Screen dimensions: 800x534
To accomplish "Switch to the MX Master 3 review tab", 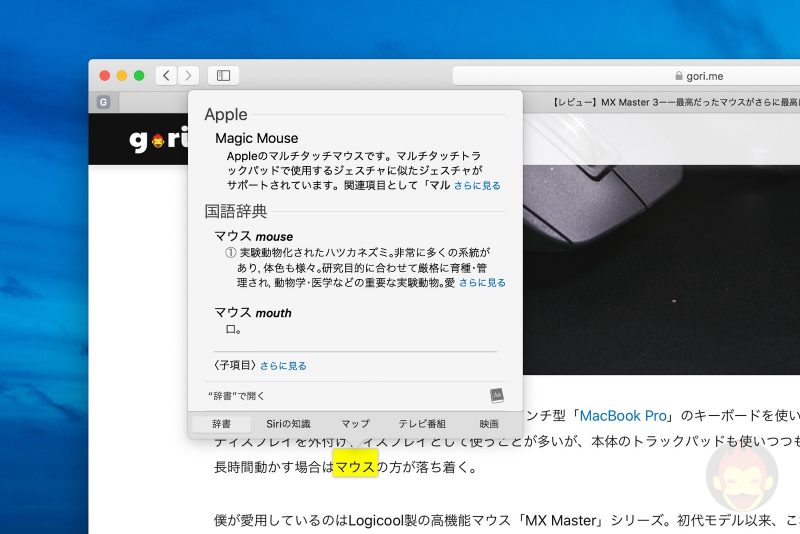I will [x=676, y=102].
